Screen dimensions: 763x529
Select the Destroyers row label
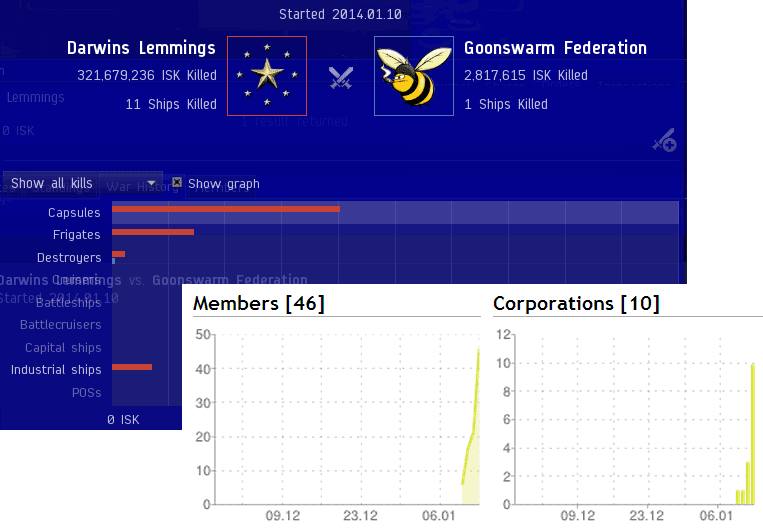69,257
